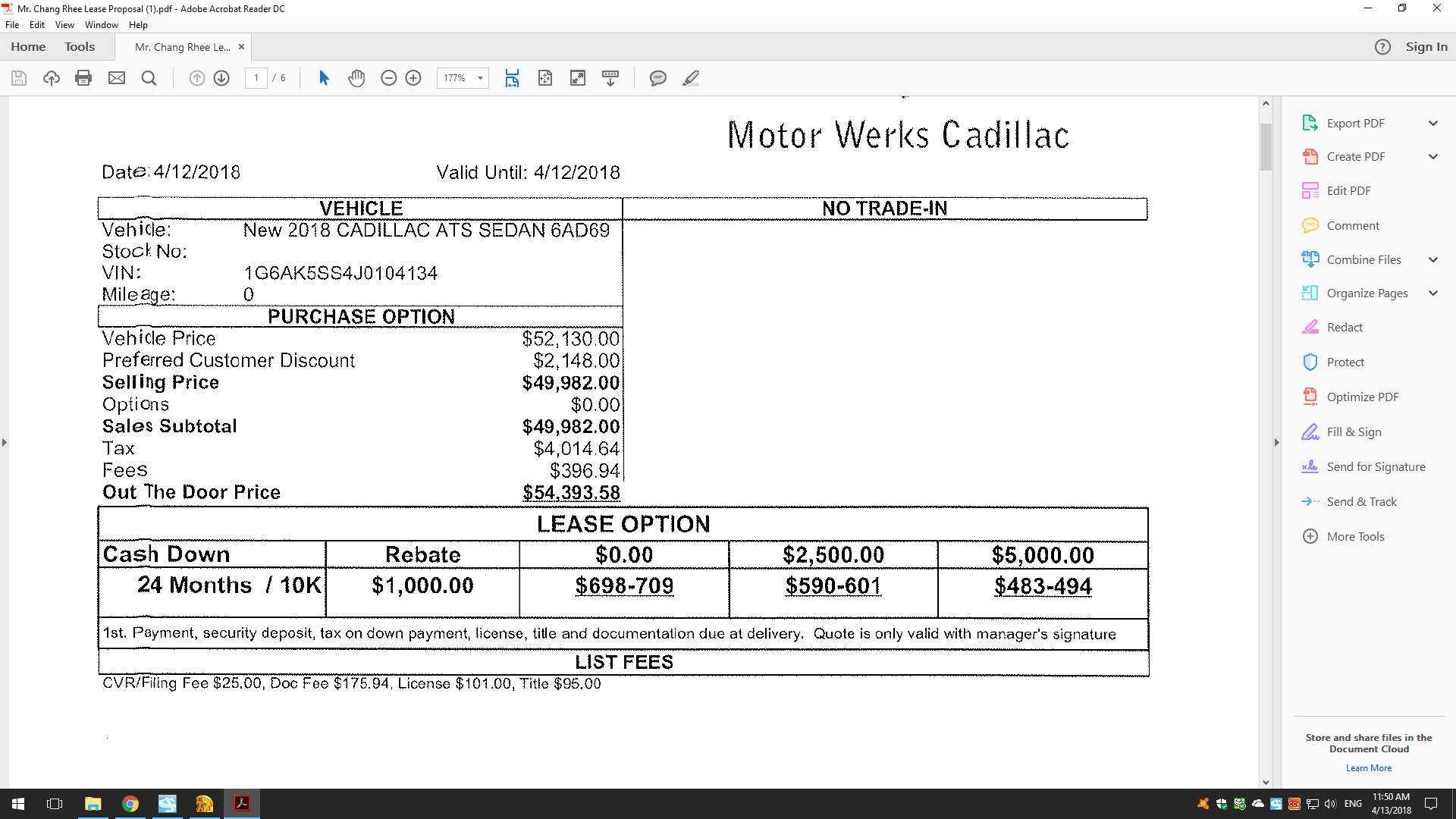Image resolution: width=1456 pixels, height=819 pixels.
Task: Open the Optimize PDF tool
Action: (1362, 397)
